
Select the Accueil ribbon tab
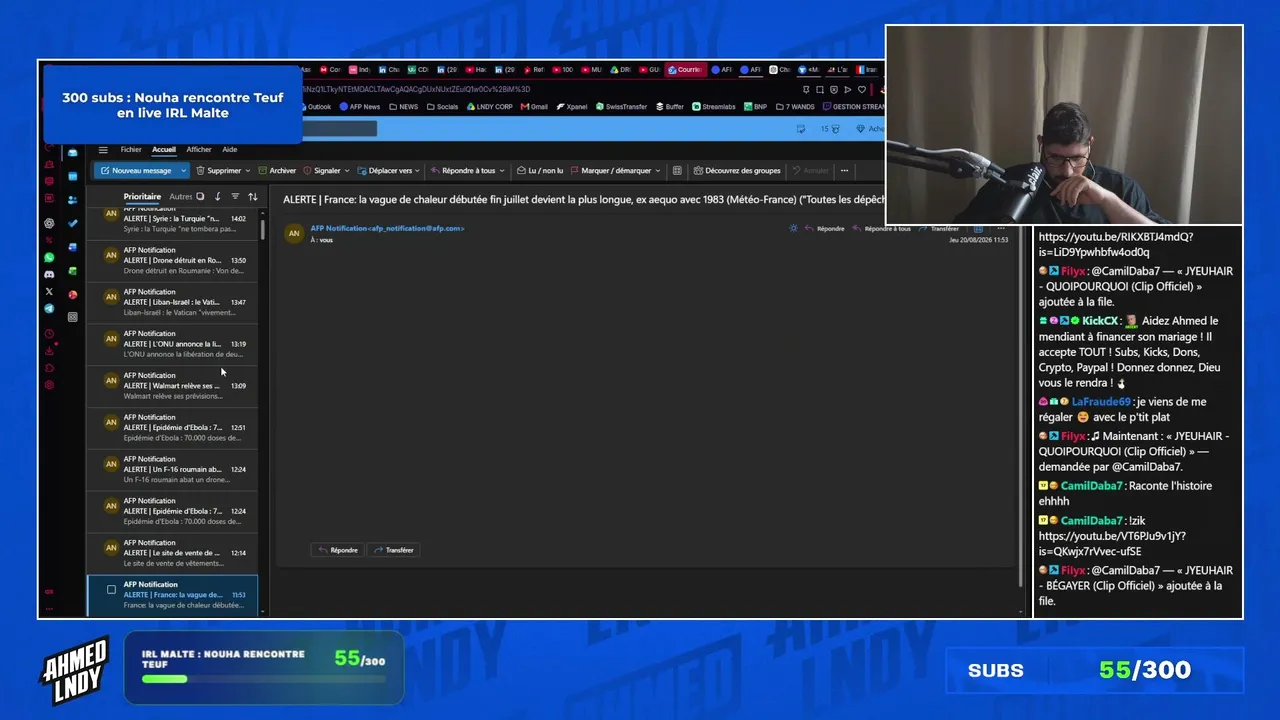coord(164,150)
